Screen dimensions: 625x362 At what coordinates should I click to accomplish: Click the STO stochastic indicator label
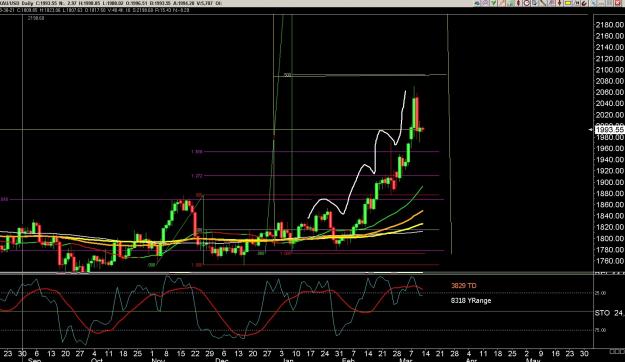[602, 313]
